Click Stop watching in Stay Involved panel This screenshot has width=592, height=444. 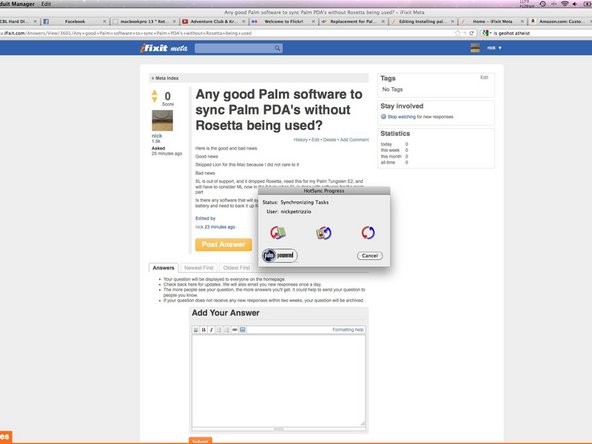pyautogui.click(x=401, y=117)
